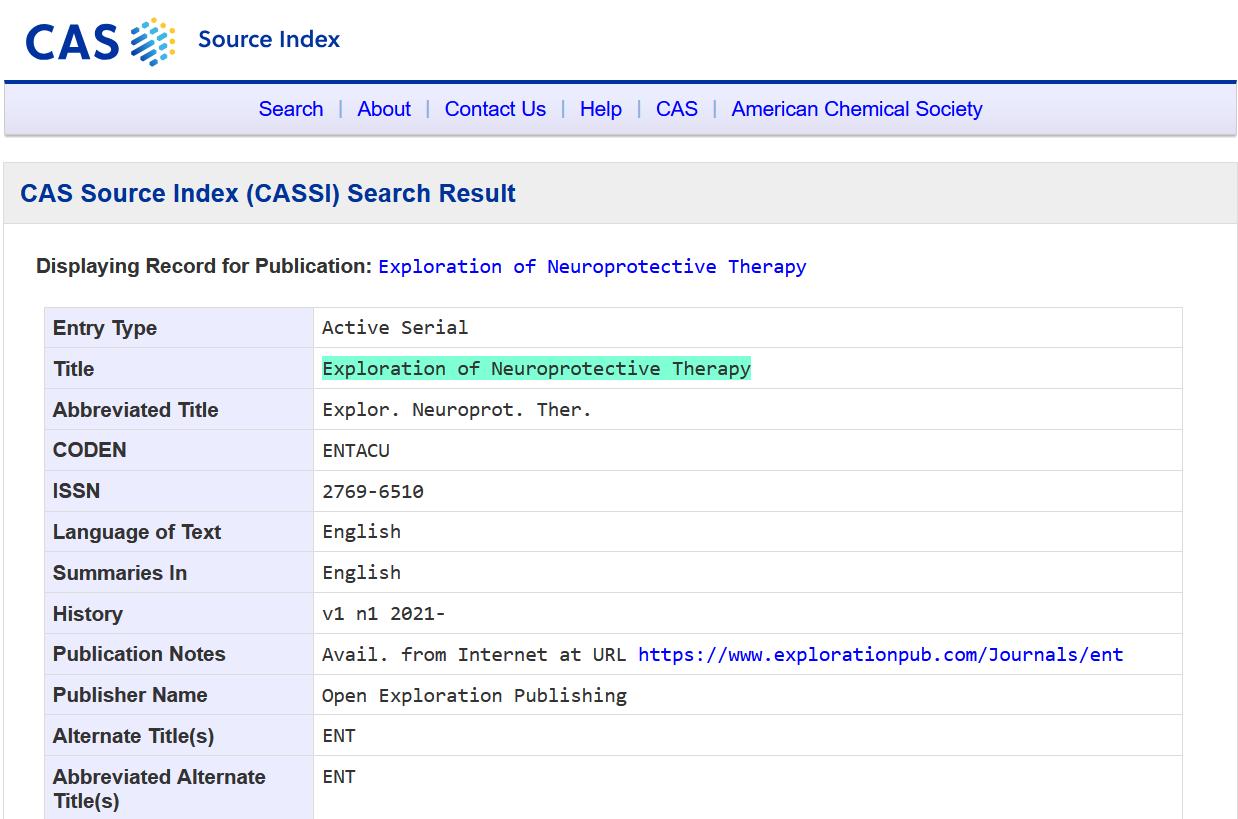Click the 'Title' row label

pos(73,369)
